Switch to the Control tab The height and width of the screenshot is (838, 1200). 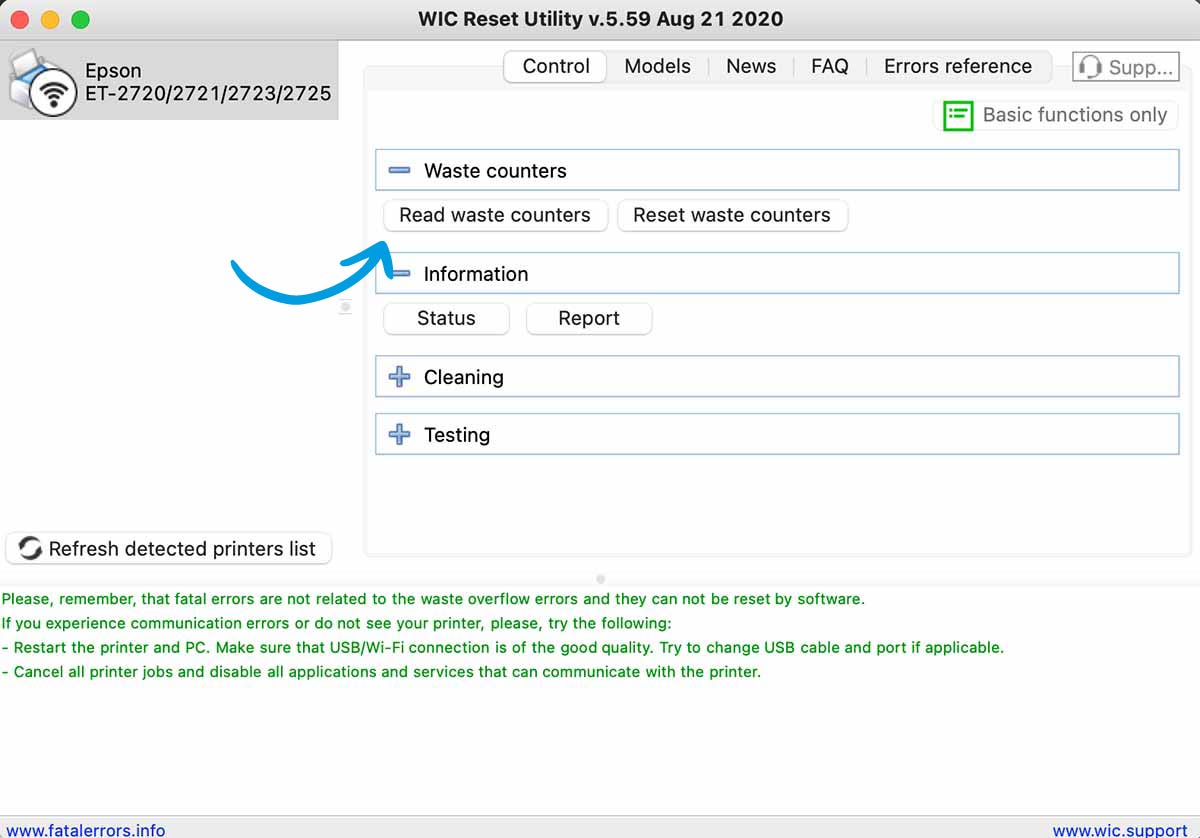556,66
